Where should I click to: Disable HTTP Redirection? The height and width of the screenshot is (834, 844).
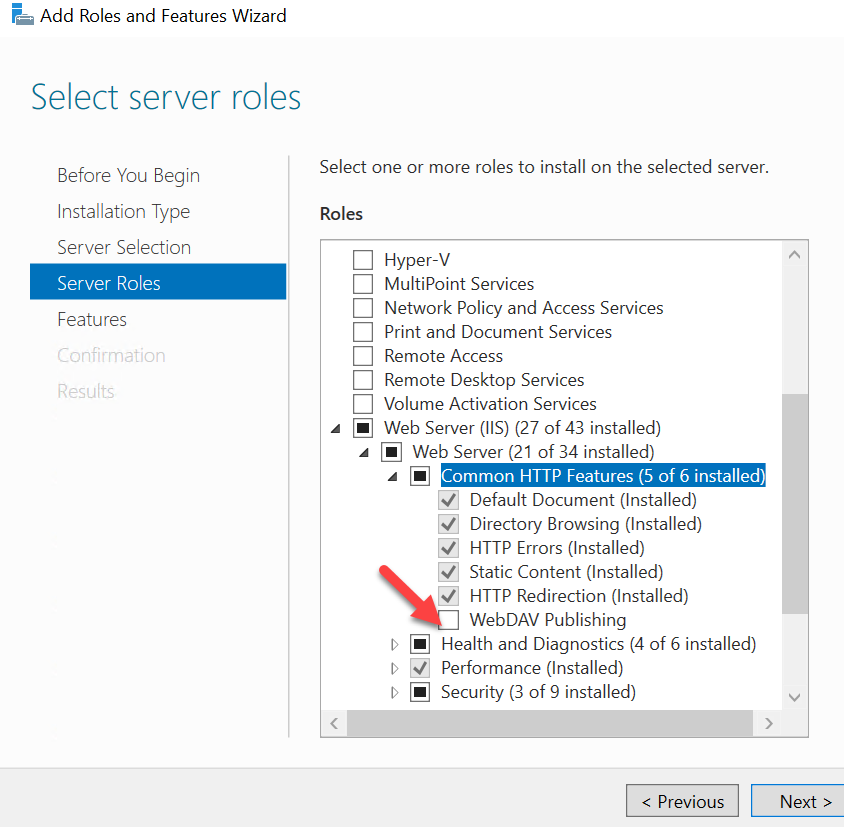pyautogui.click(x=448, y=595)
